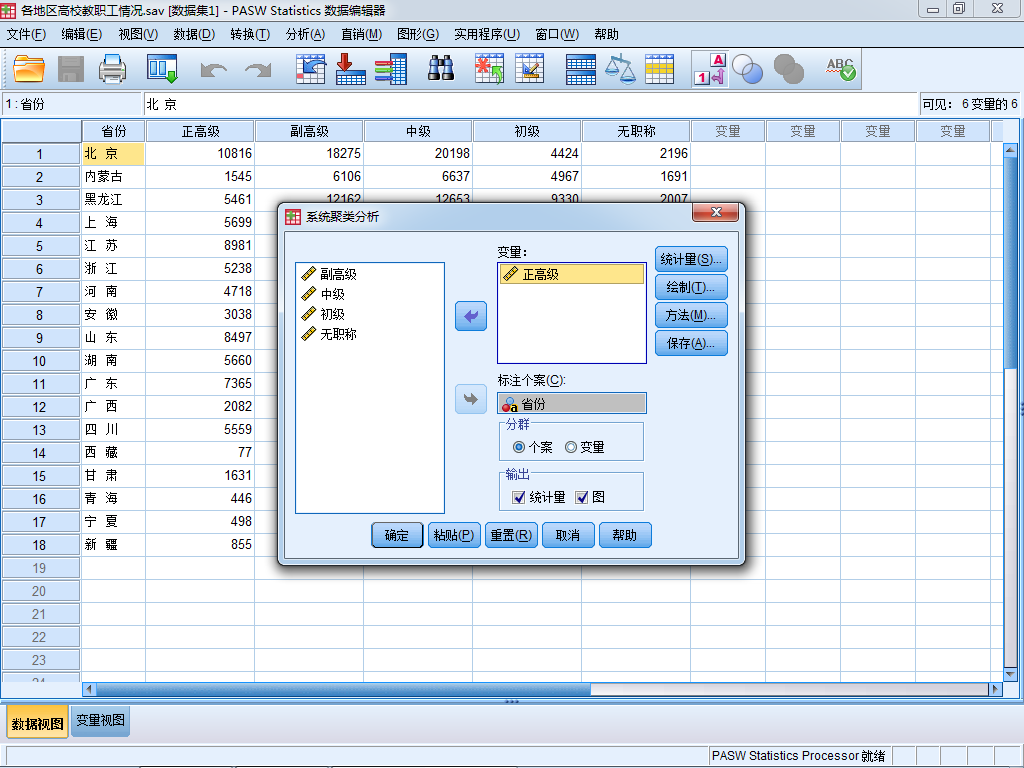The height and width of the screenshot is (768, 1024).
Task: Select 个案 radio button in 分群
Action: click(519, 447)
